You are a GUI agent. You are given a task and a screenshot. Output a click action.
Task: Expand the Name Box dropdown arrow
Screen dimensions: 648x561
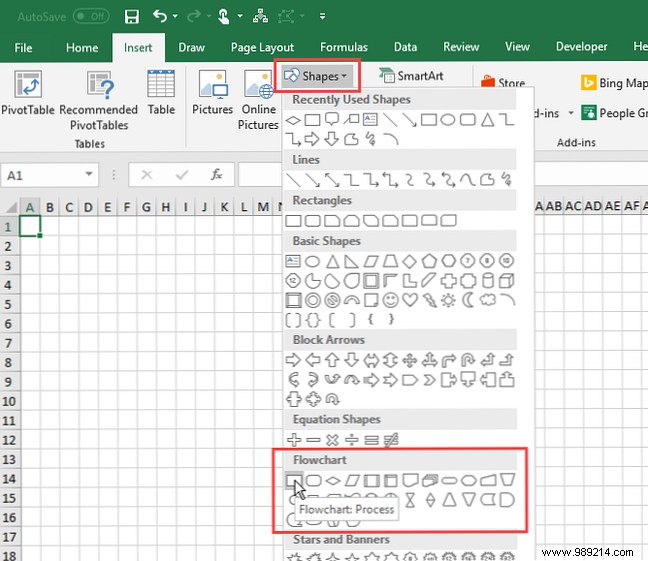[88, 174]
